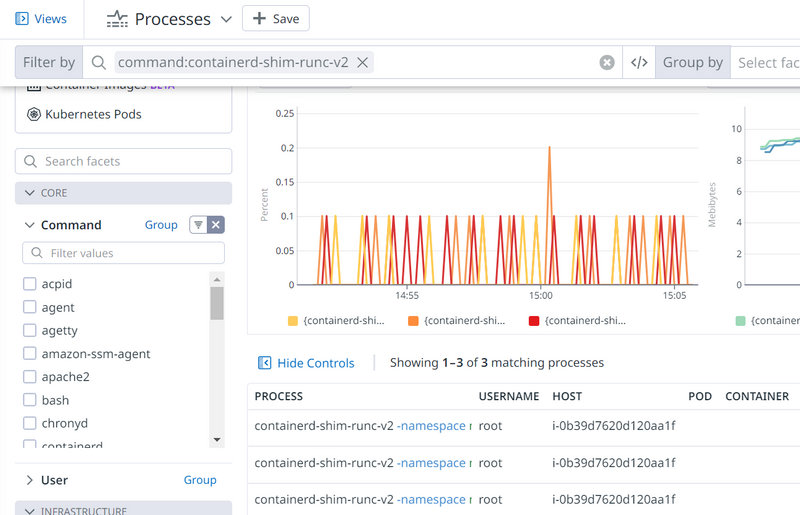The width and height of the screenshot is (800, 515).
Task: Check the amazon-ssm-agent checkbox
Action: [30, 353]
